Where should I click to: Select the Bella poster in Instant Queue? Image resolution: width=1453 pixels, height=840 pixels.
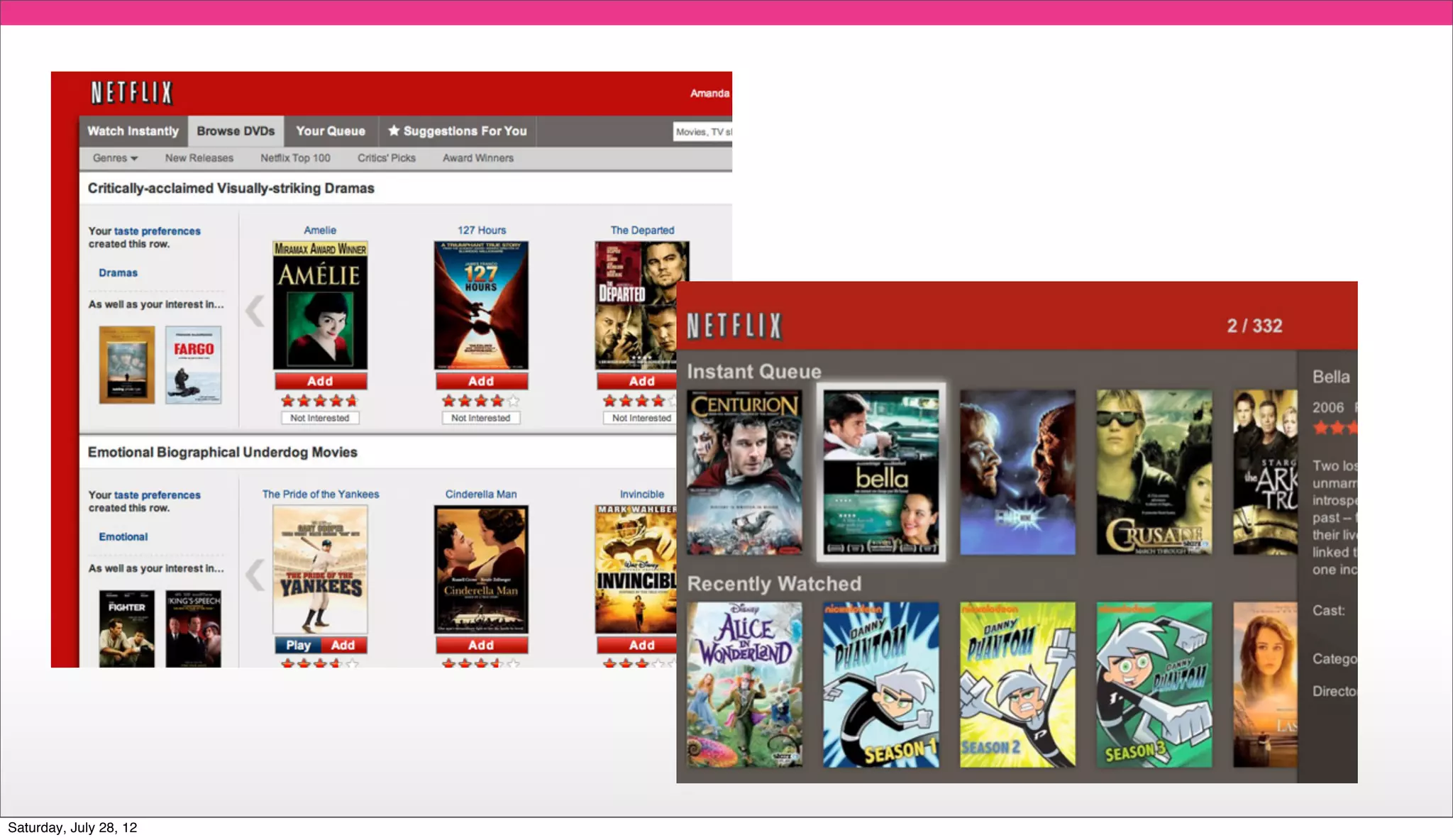[x=880, y=472]
